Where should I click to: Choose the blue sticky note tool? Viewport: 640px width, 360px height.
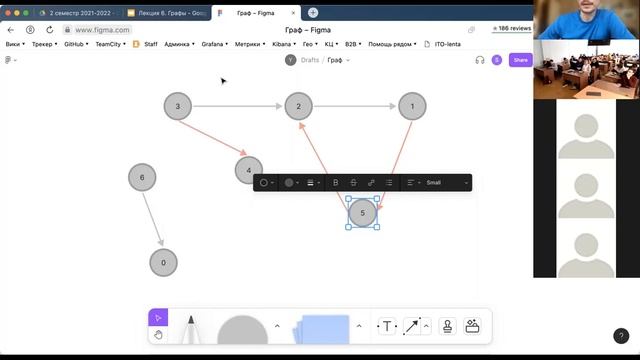pos(322,329)
